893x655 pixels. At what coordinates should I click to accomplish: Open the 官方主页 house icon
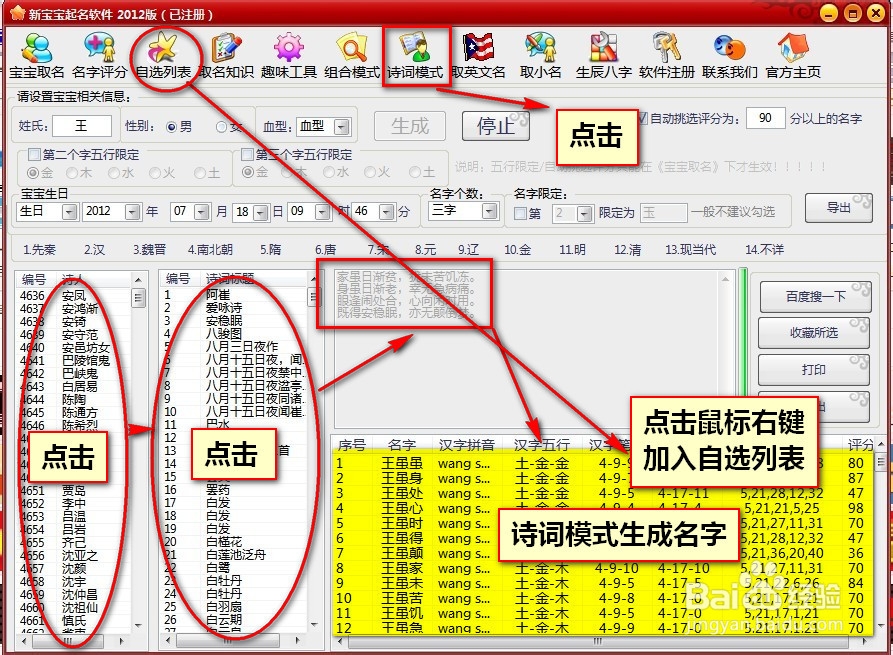tap(793, 56)
